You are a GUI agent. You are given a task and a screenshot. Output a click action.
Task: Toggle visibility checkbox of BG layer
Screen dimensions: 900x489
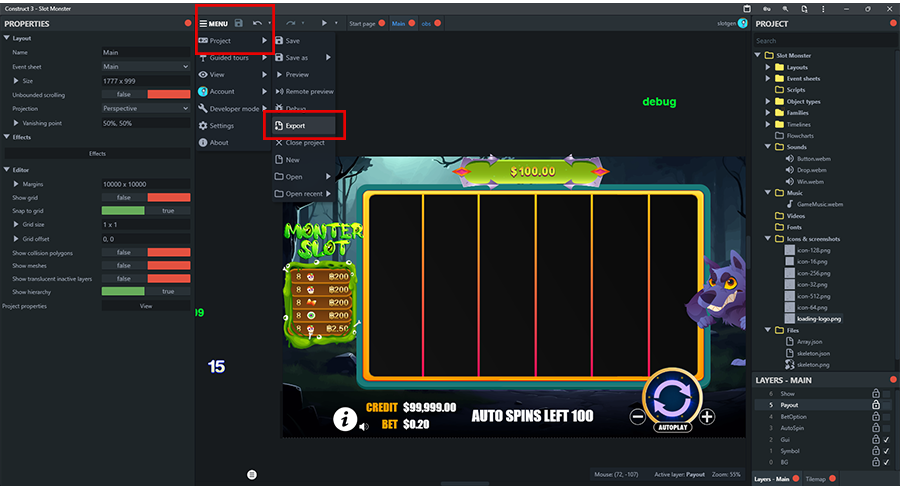coord(887,462)
